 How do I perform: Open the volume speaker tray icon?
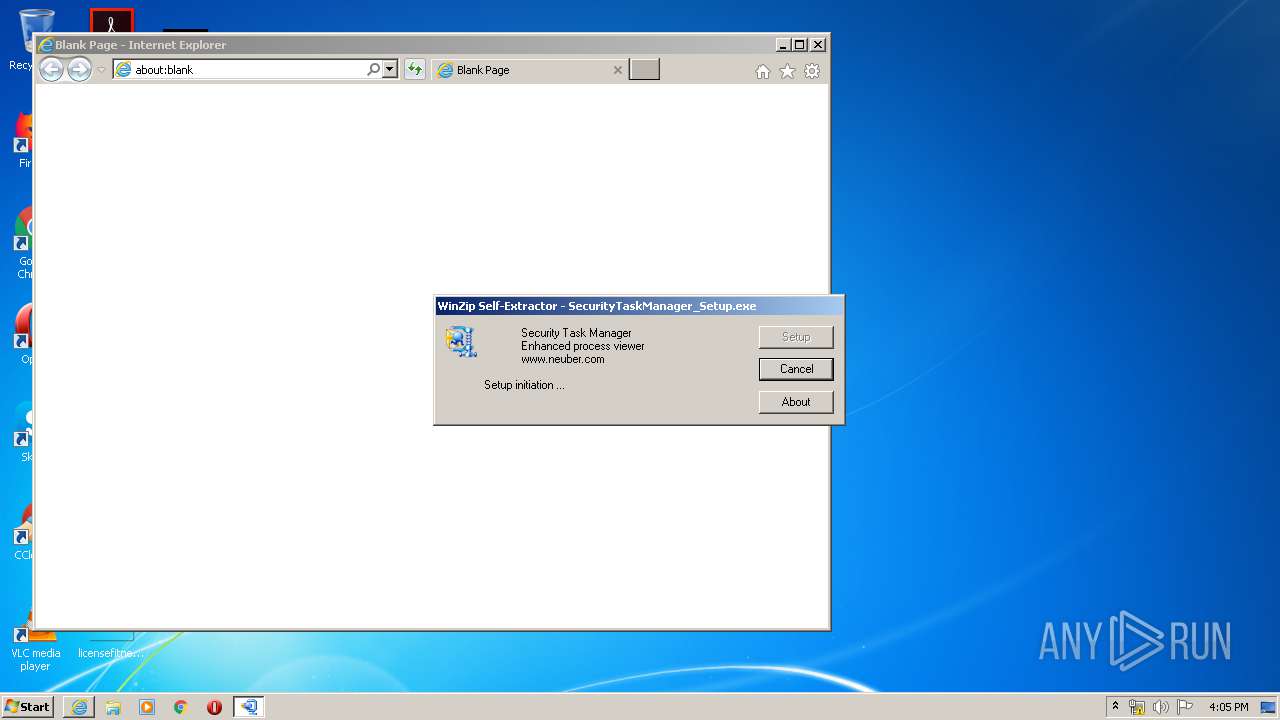[1161, 707]
